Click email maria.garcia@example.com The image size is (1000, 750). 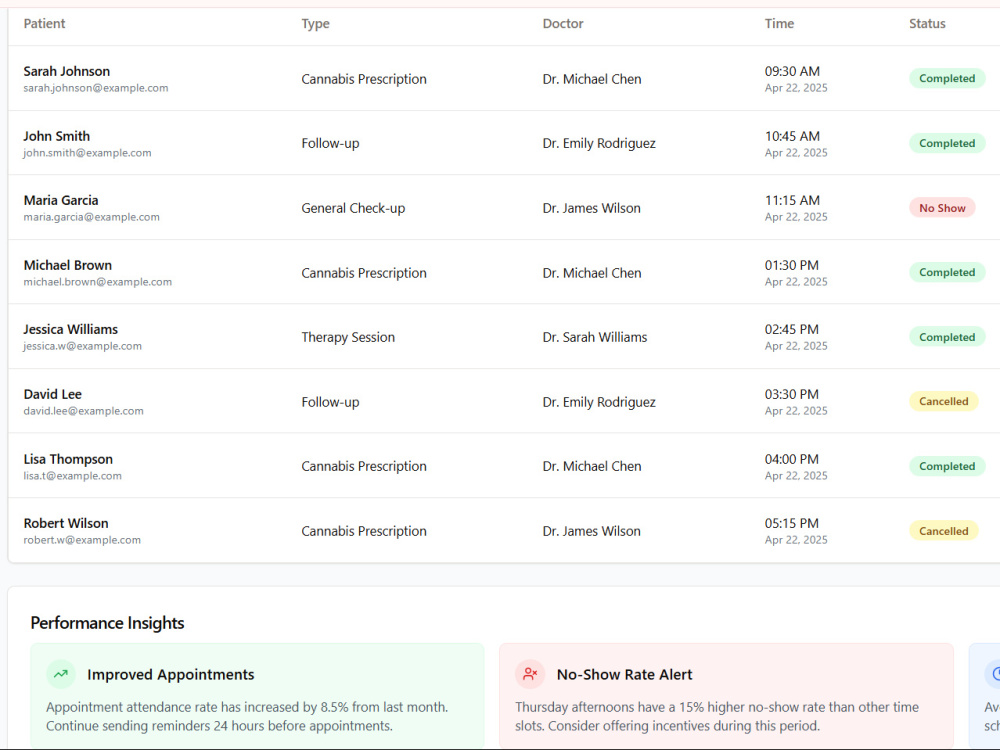[x=92, y=217]
